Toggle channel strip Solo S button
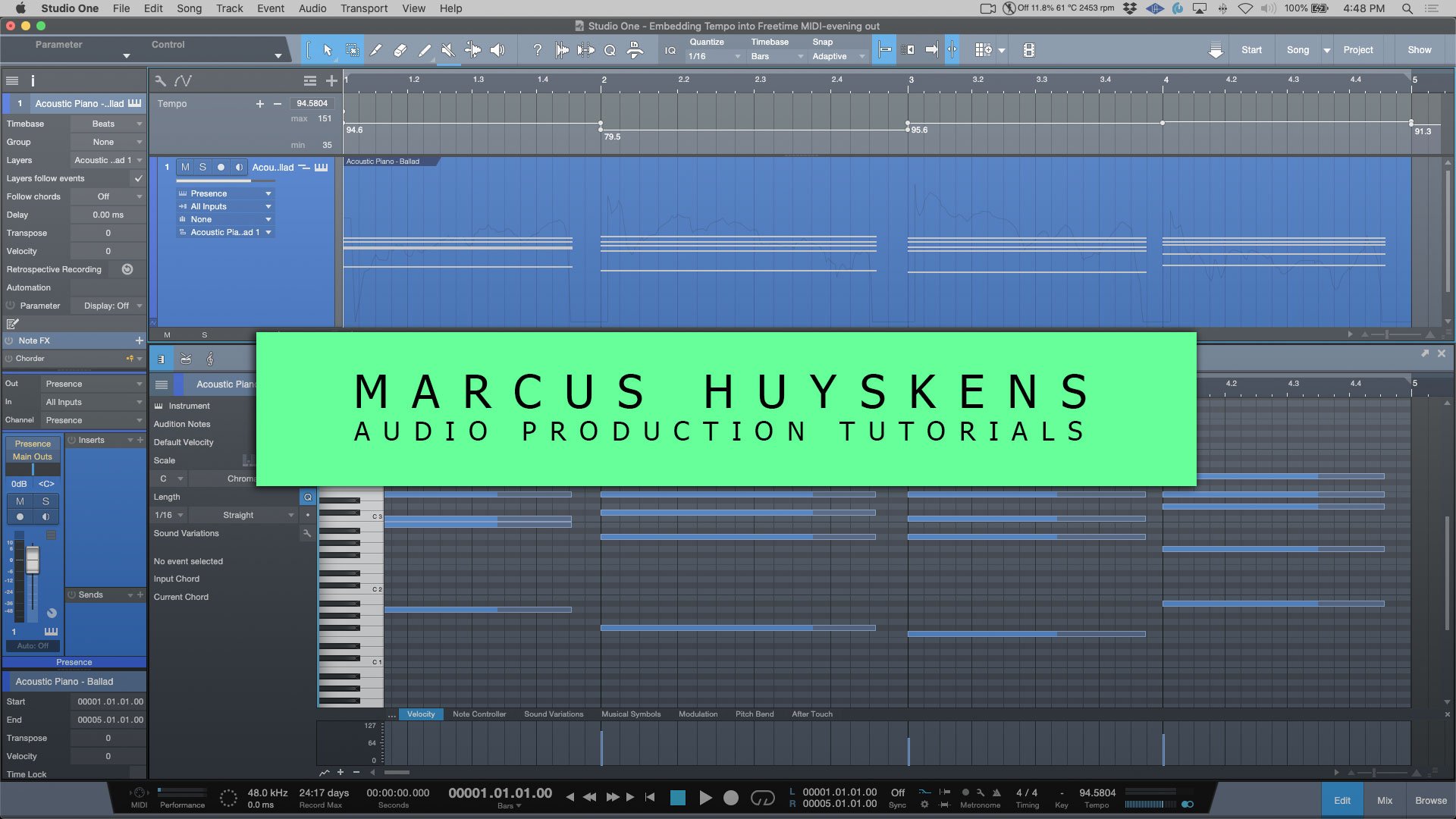The image size is (1456, 819). (x=45, y=501)
